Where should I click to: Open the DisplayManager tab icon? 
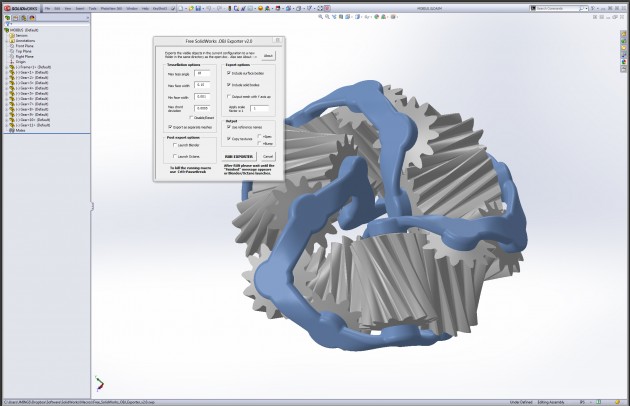[32, 18]
